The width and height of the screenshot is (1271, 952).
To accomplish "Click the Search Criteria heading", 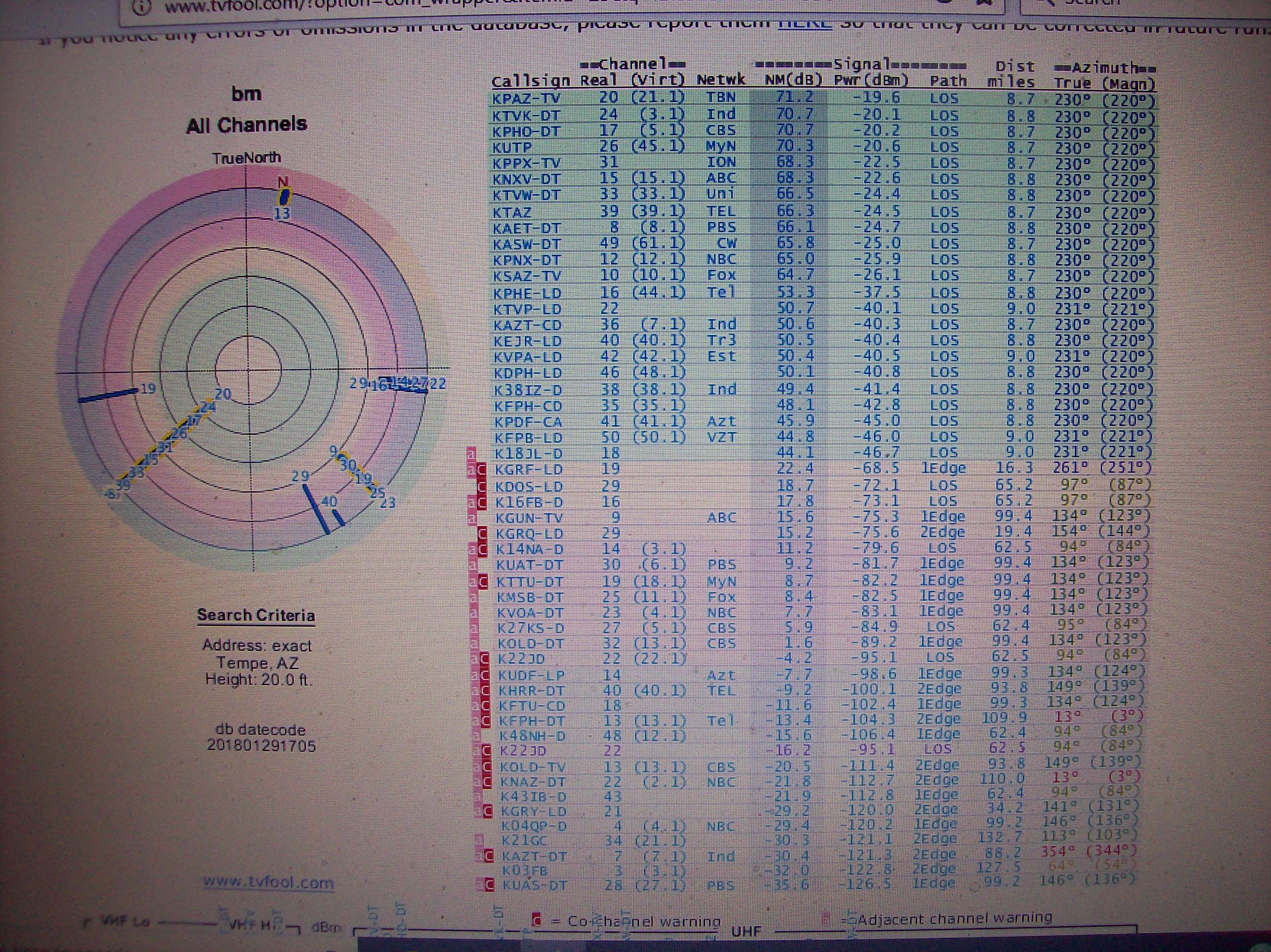I will 256,615.
